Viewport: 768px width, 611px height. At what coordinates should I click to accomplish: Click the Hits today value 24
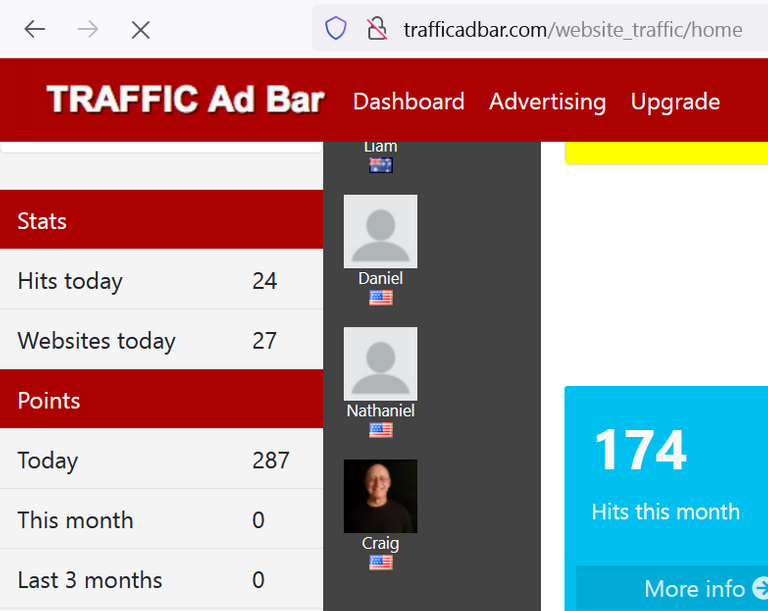point(265,281)
